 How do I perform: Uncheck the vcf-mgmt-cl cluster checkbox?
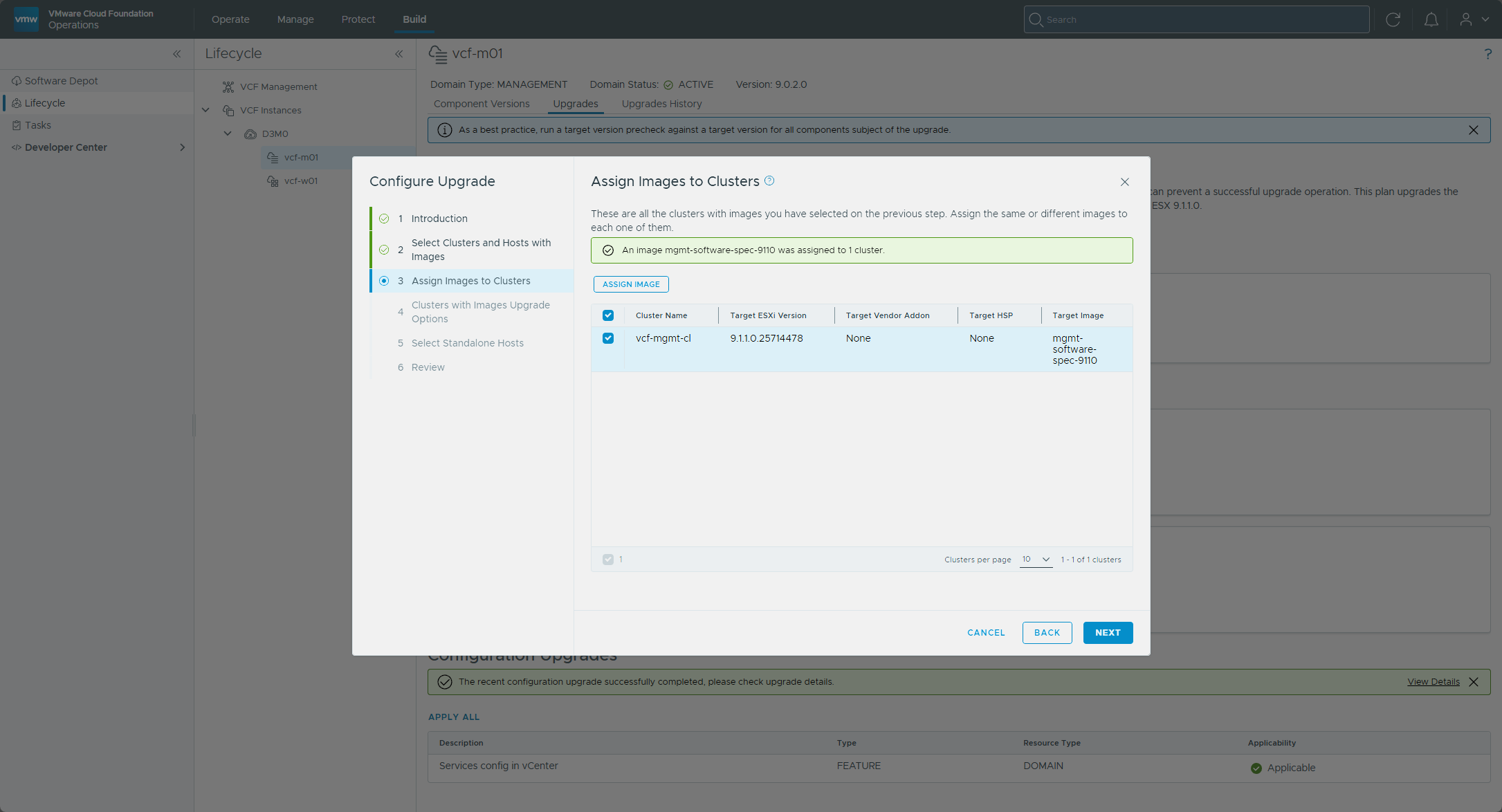click(607, 338)
